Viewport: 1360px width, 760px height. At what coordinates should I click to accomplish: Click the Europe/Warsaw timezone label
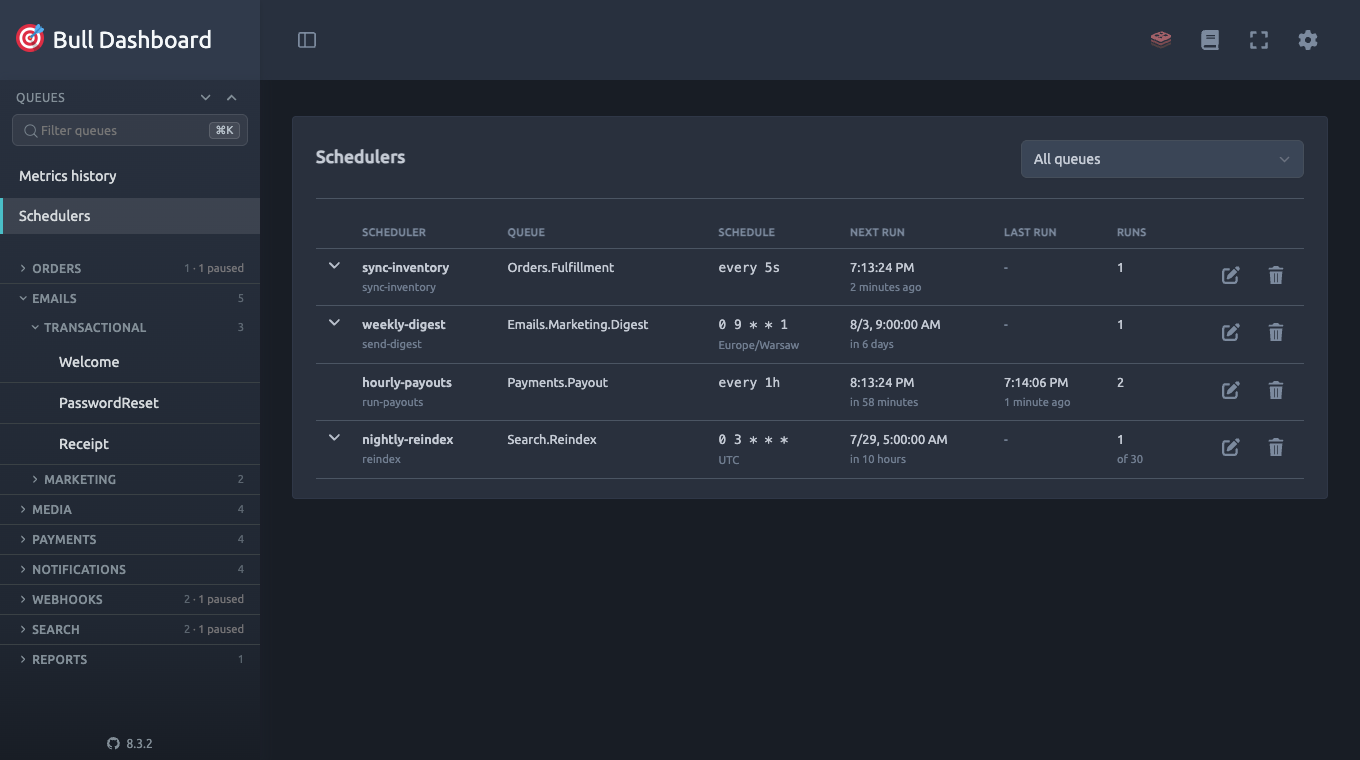759,344
